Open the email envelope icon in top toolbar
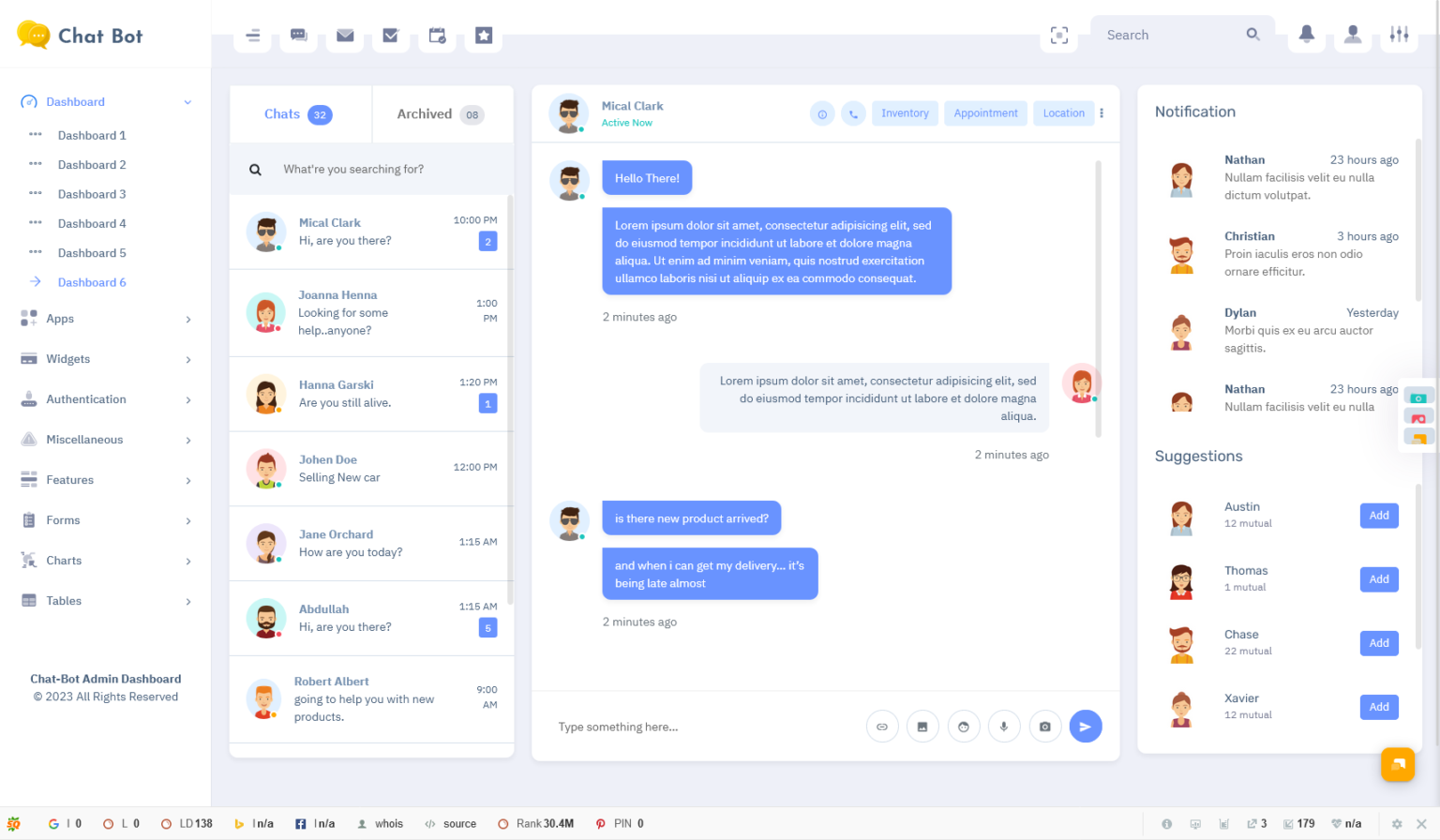 pos(345,35)
